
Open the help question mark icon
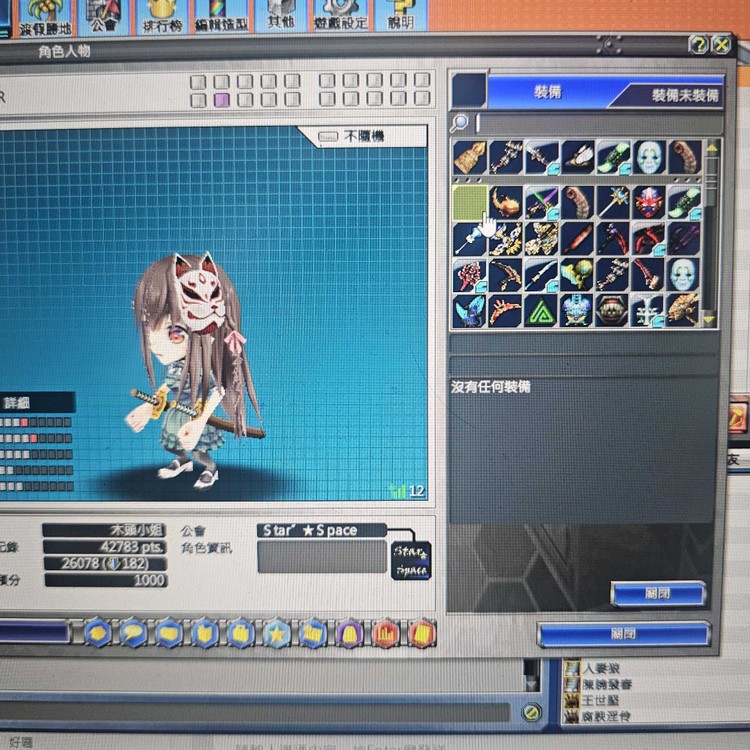(x=698, y=45)
